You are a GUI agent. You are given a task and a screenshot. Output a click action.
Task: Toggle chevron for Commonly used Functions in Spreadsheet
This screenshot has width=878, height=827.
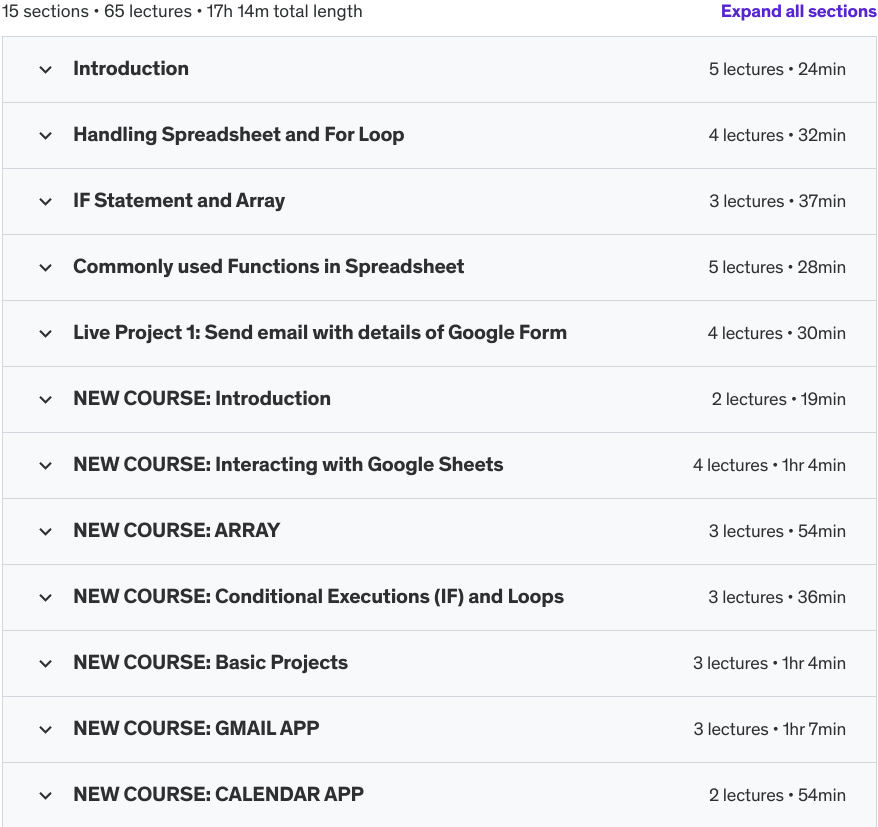(45, 268)
